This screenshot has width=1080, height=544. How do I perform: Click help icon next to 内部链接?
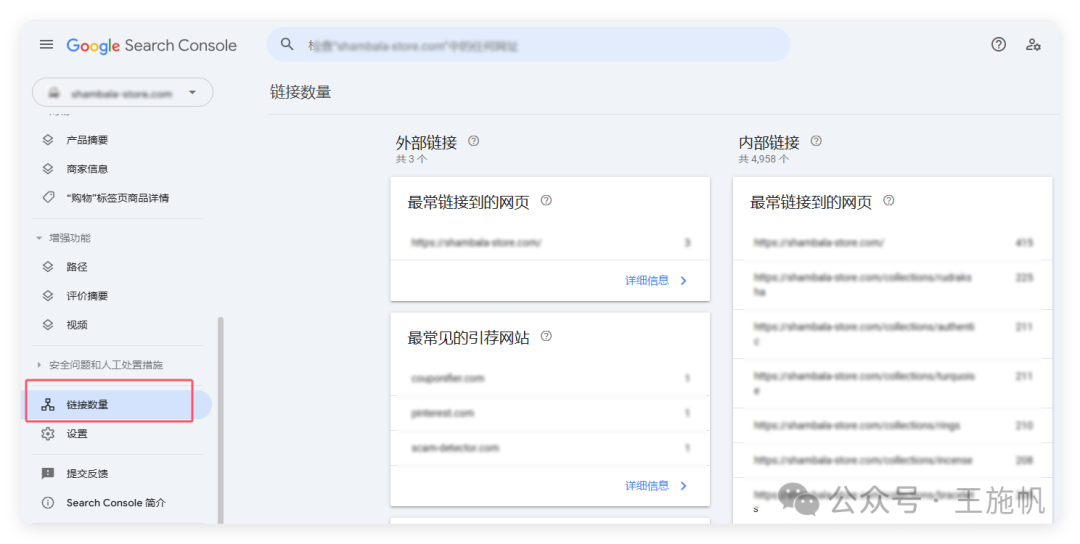pos(816,141)
